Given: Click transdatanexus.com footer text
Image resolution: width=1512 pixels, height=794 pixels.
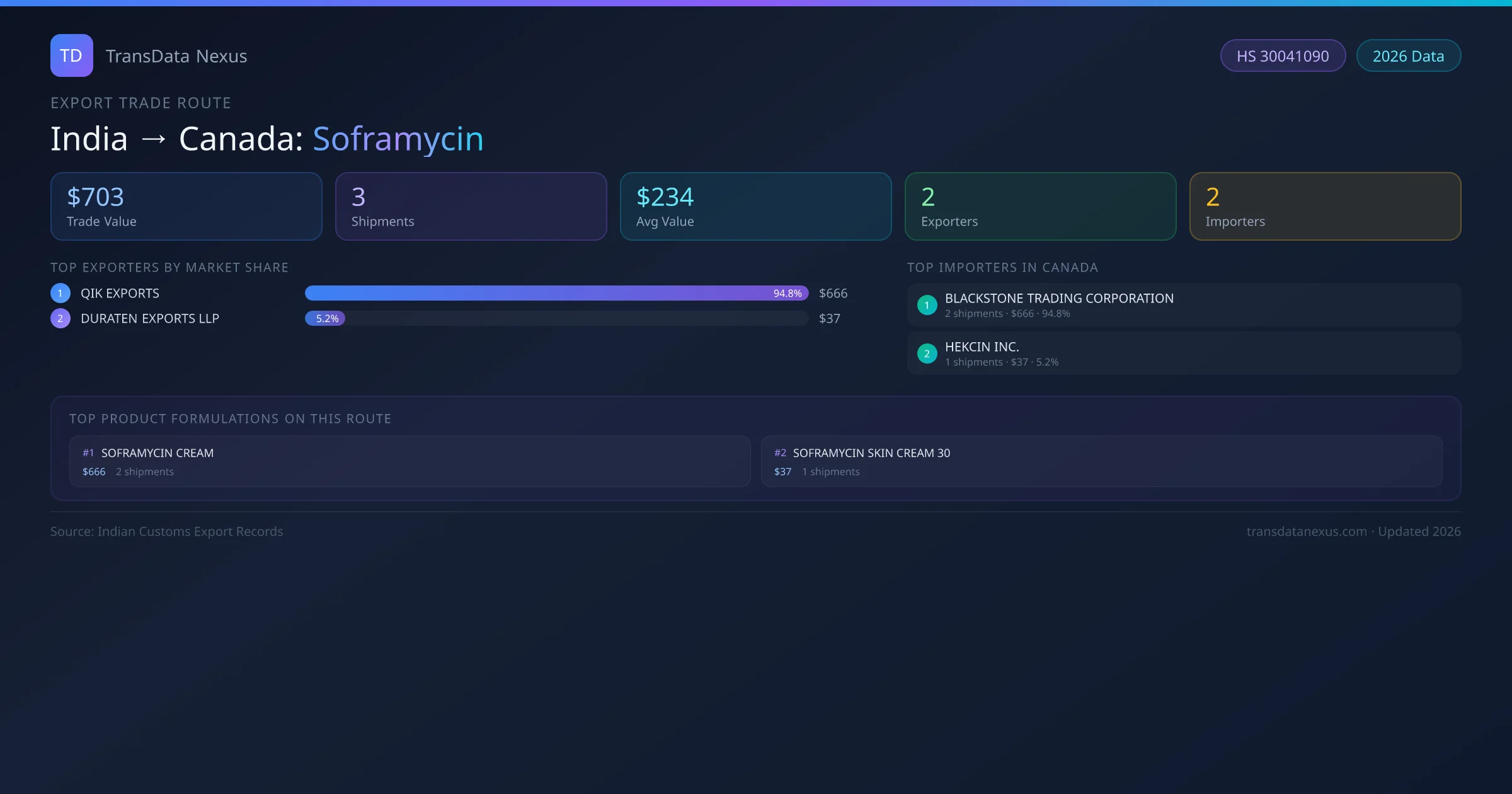Looking at the screenshot, I should click(1307, 531).
